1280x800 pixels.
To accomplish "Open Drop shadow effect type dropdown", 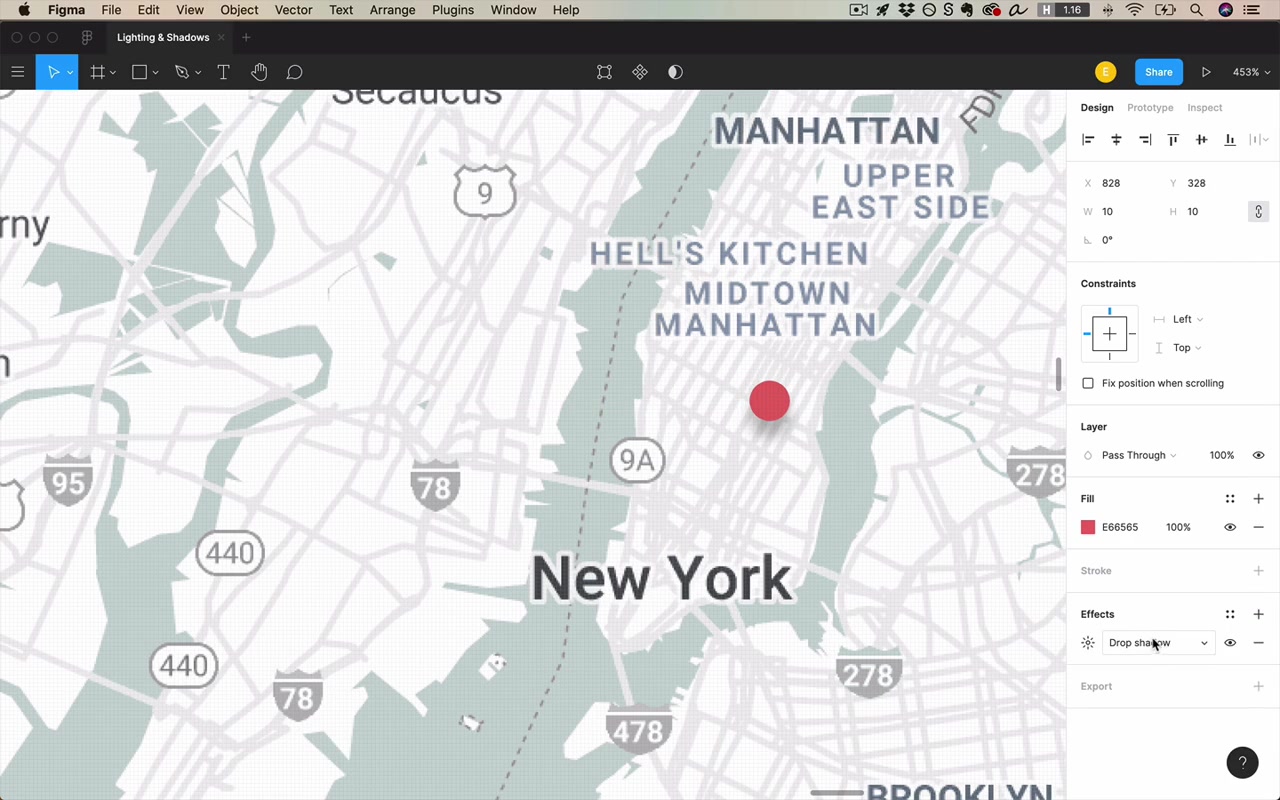I will coord(1158,643).
